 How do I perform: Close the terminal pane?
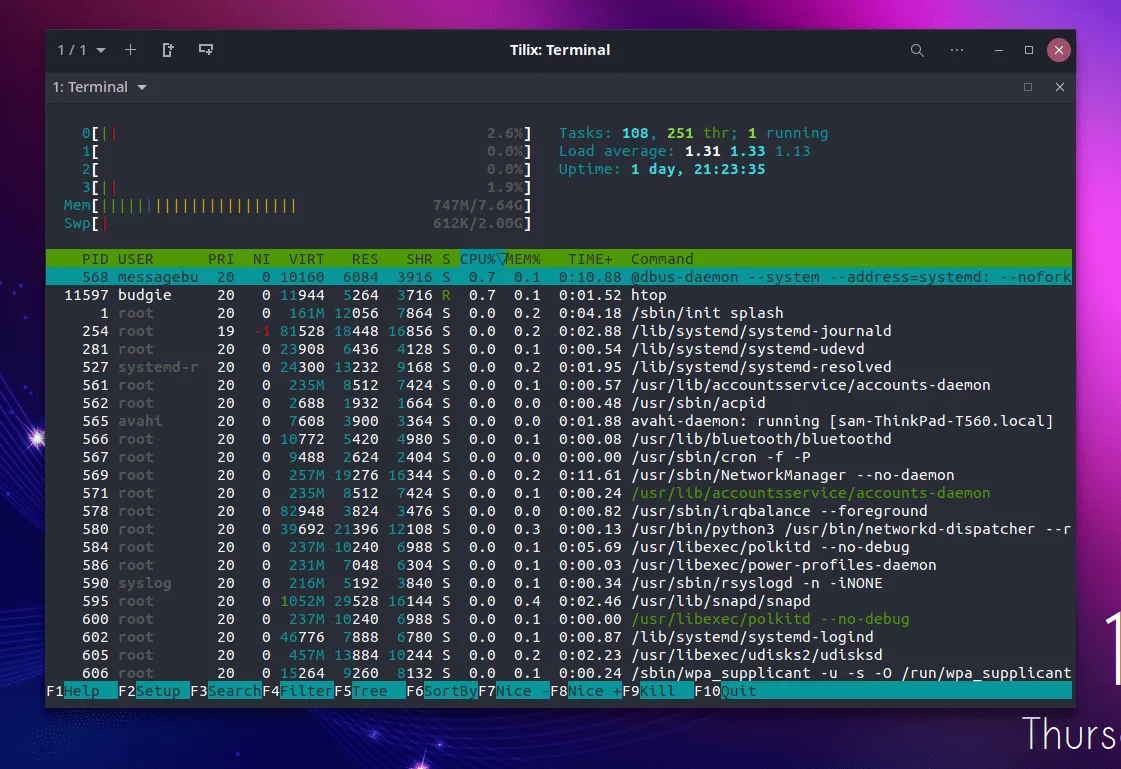(x=1059, y=87)
